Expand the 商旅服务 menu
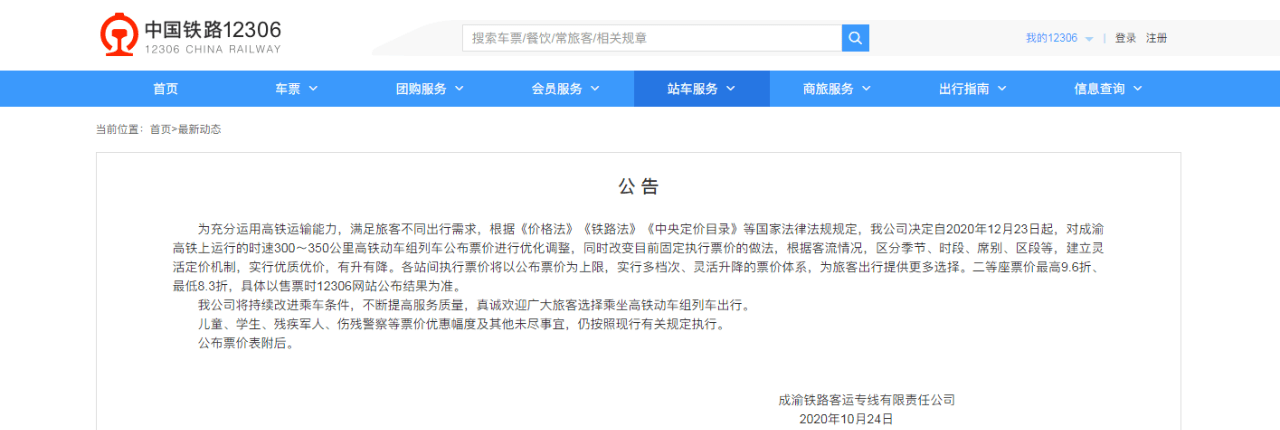 pos(838,89)
